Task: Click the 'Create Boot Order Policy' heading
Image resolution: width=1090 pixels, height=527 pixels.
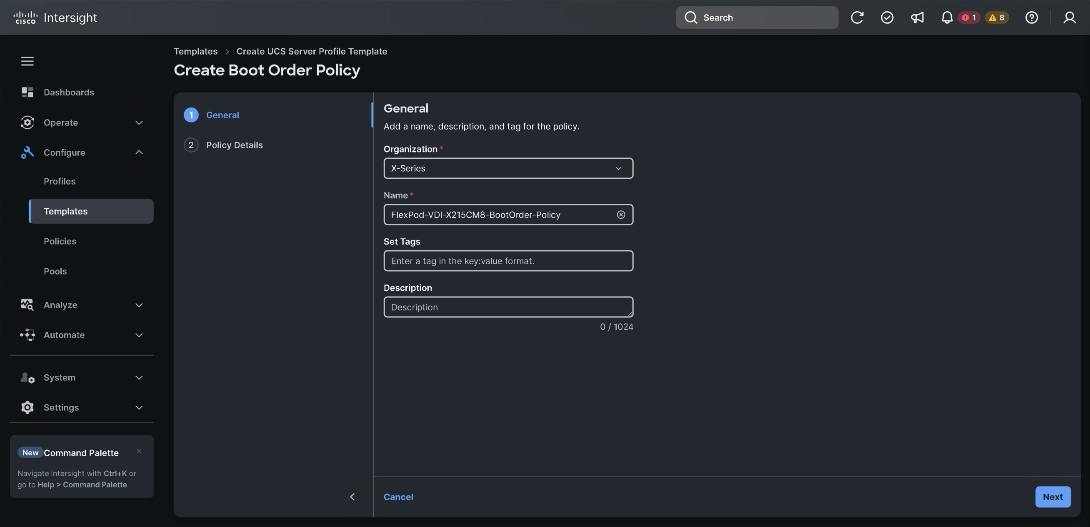Action: click(x=267, y=70)
